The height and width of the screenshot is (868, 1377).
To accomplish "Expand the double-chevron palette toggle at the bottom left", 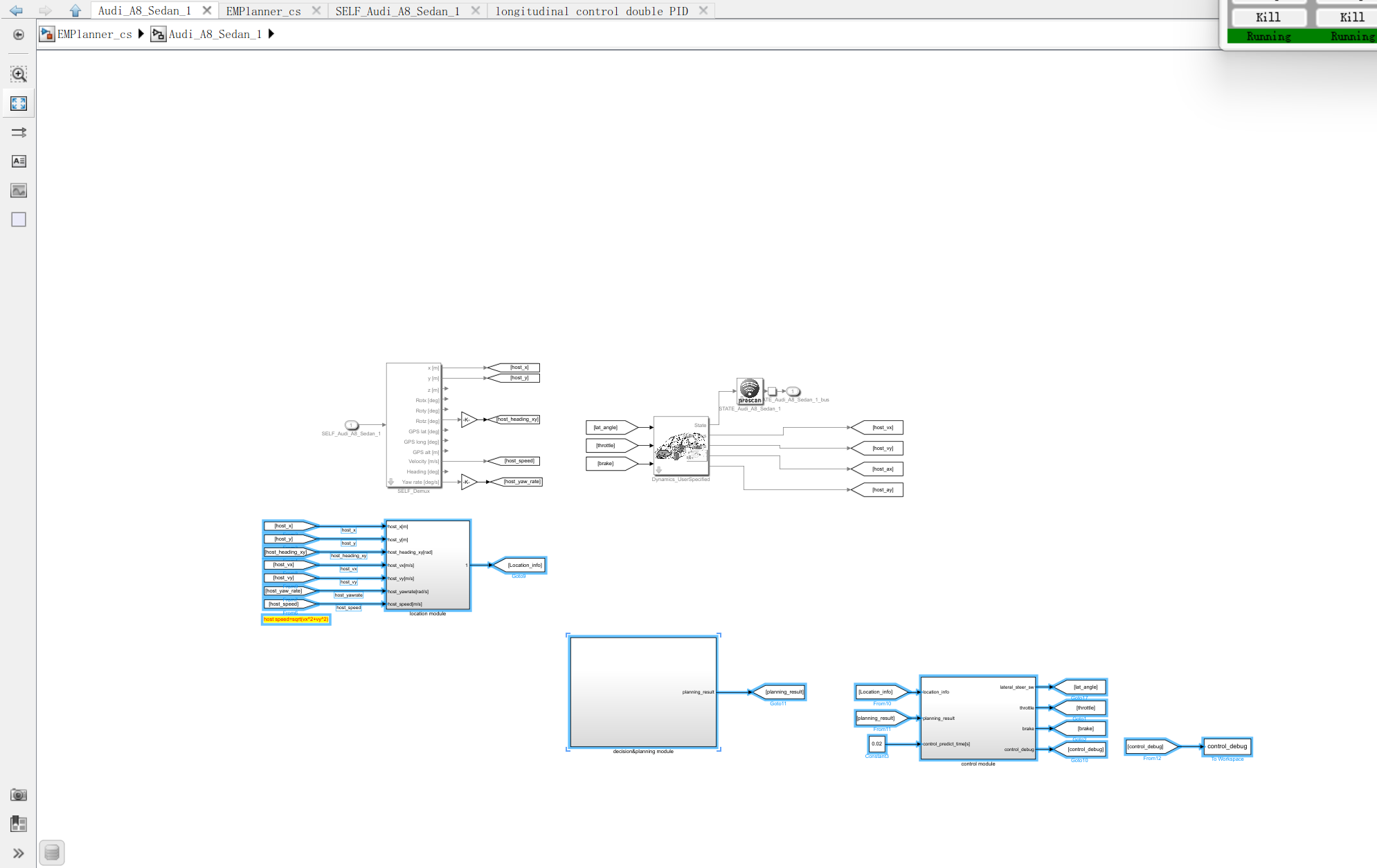I will point(19,853).
